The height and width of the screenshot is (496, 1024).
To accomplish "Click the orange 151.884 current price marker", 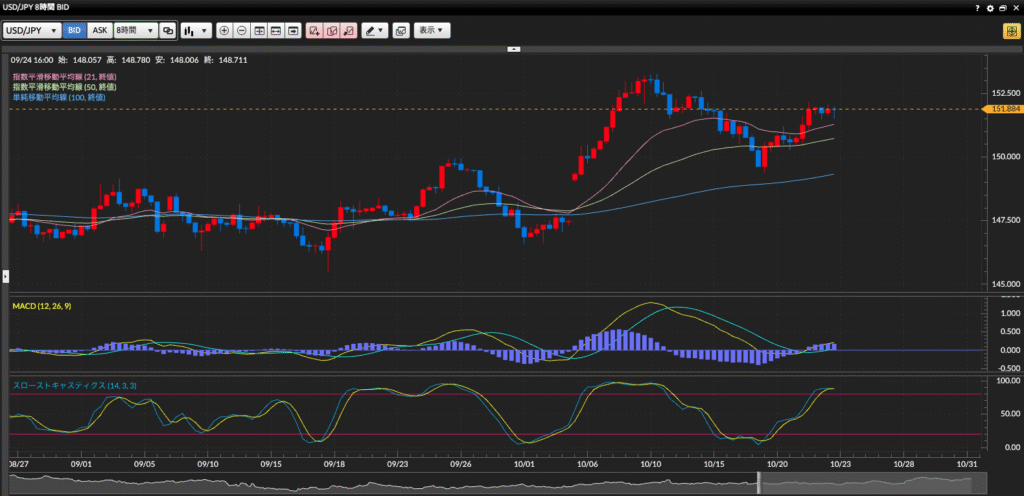I will pos(1002,109).
